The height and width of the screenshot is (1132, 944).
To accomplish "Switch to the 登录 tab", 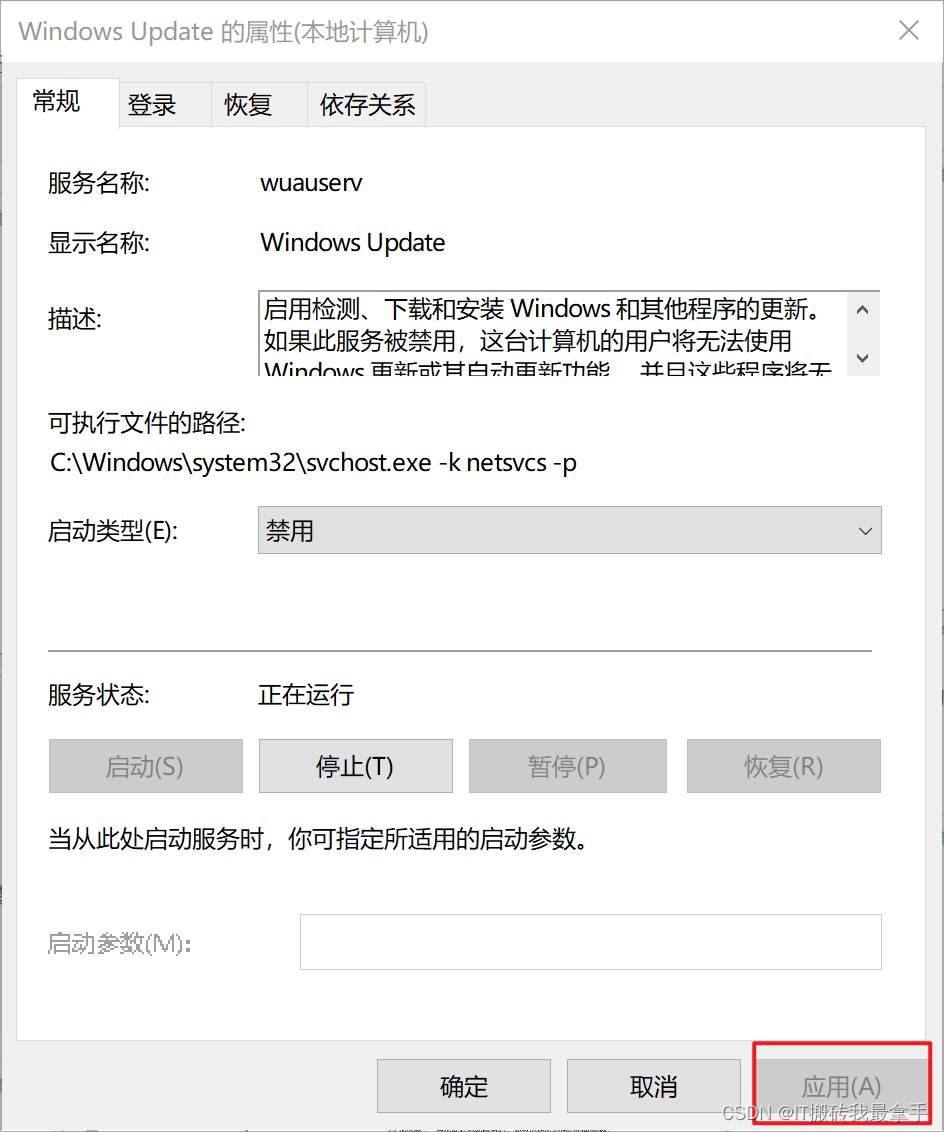I will click(x=165, y=105).
